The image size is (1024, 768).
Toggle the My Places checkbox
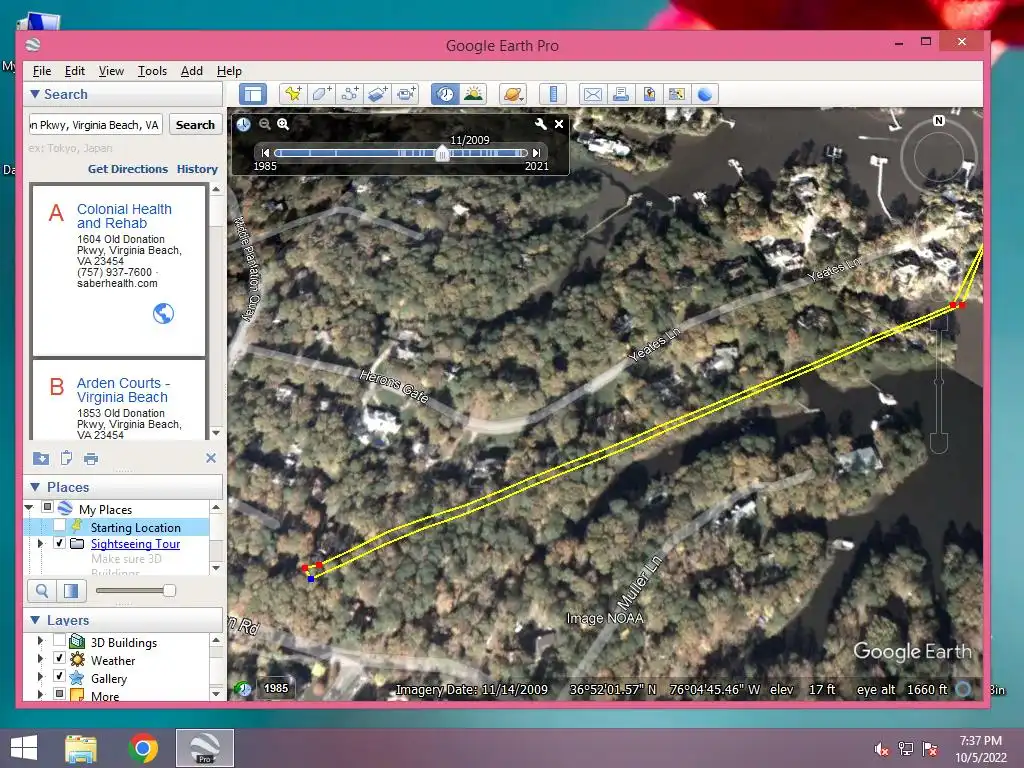coord(47,507)
